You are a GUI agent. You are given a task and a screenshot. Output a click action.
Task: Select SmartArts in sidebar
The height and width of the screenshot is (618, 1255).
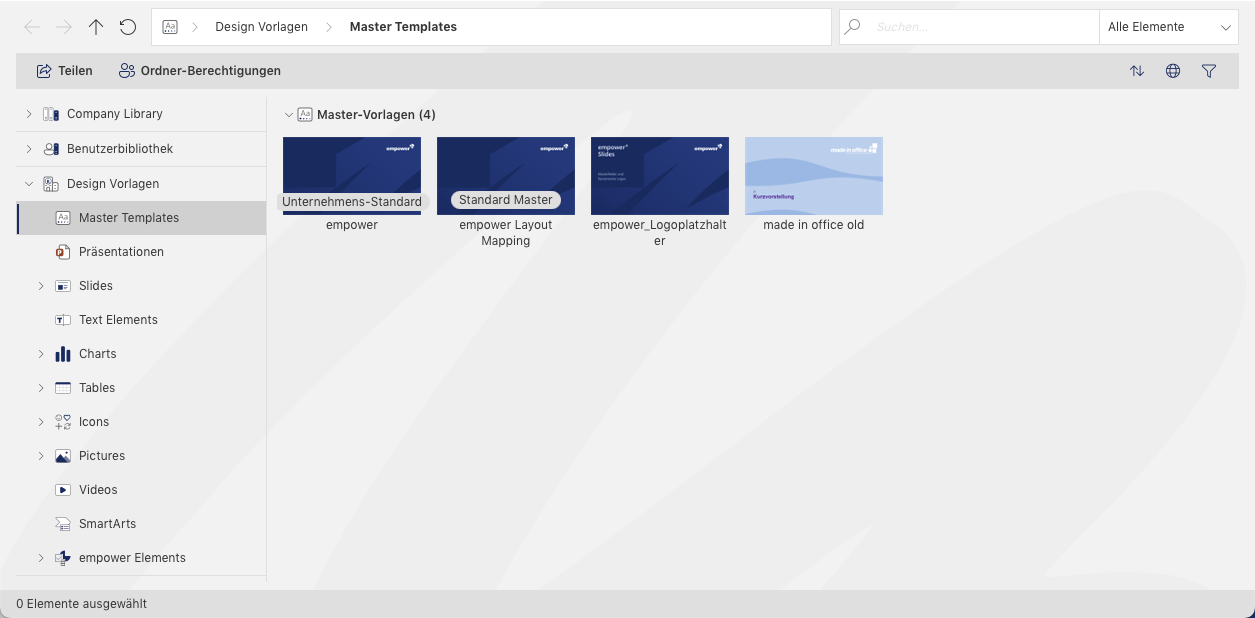[x=142, y=524]
